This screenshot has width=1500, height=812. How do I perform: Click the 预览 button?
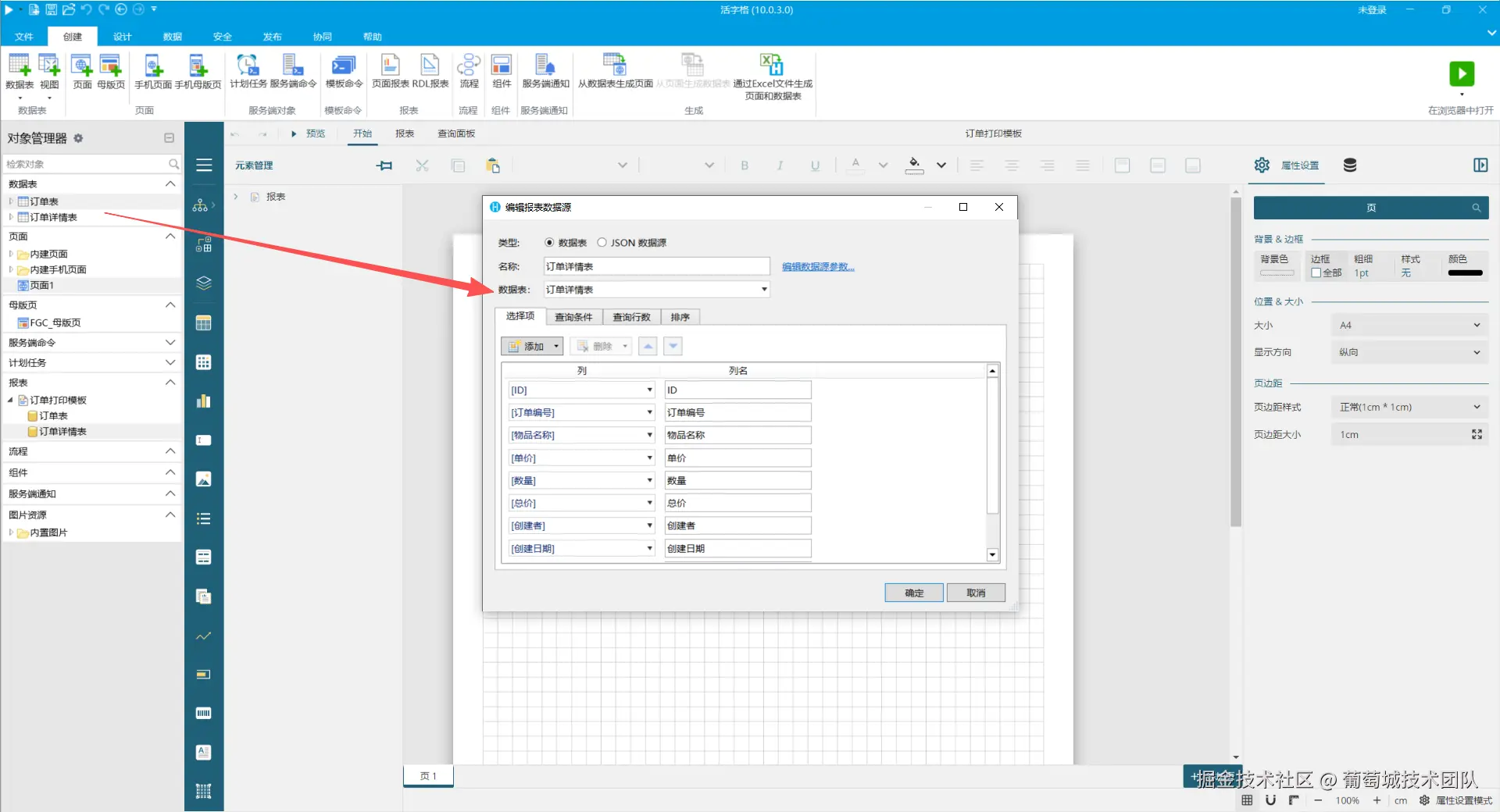pyautogui.click(x=309, y=134)
